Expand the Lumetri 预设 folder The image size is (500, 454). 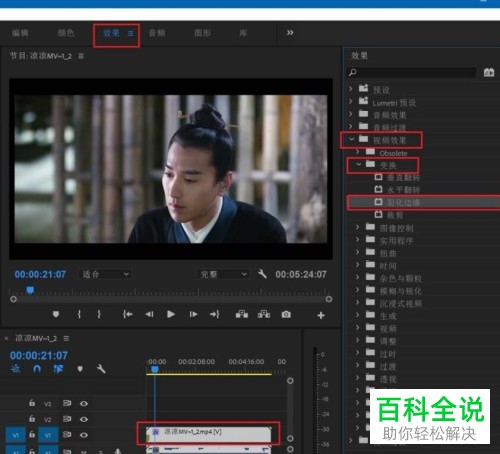351,101
